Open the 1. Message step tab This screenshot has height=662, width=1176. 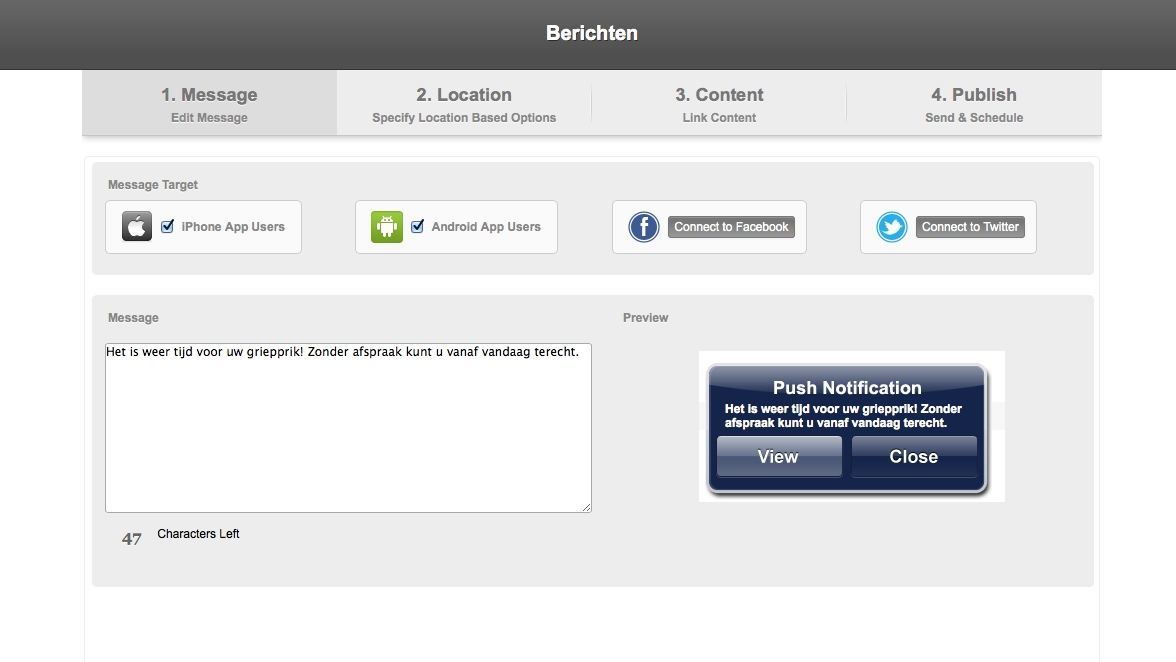pos(209,103)
